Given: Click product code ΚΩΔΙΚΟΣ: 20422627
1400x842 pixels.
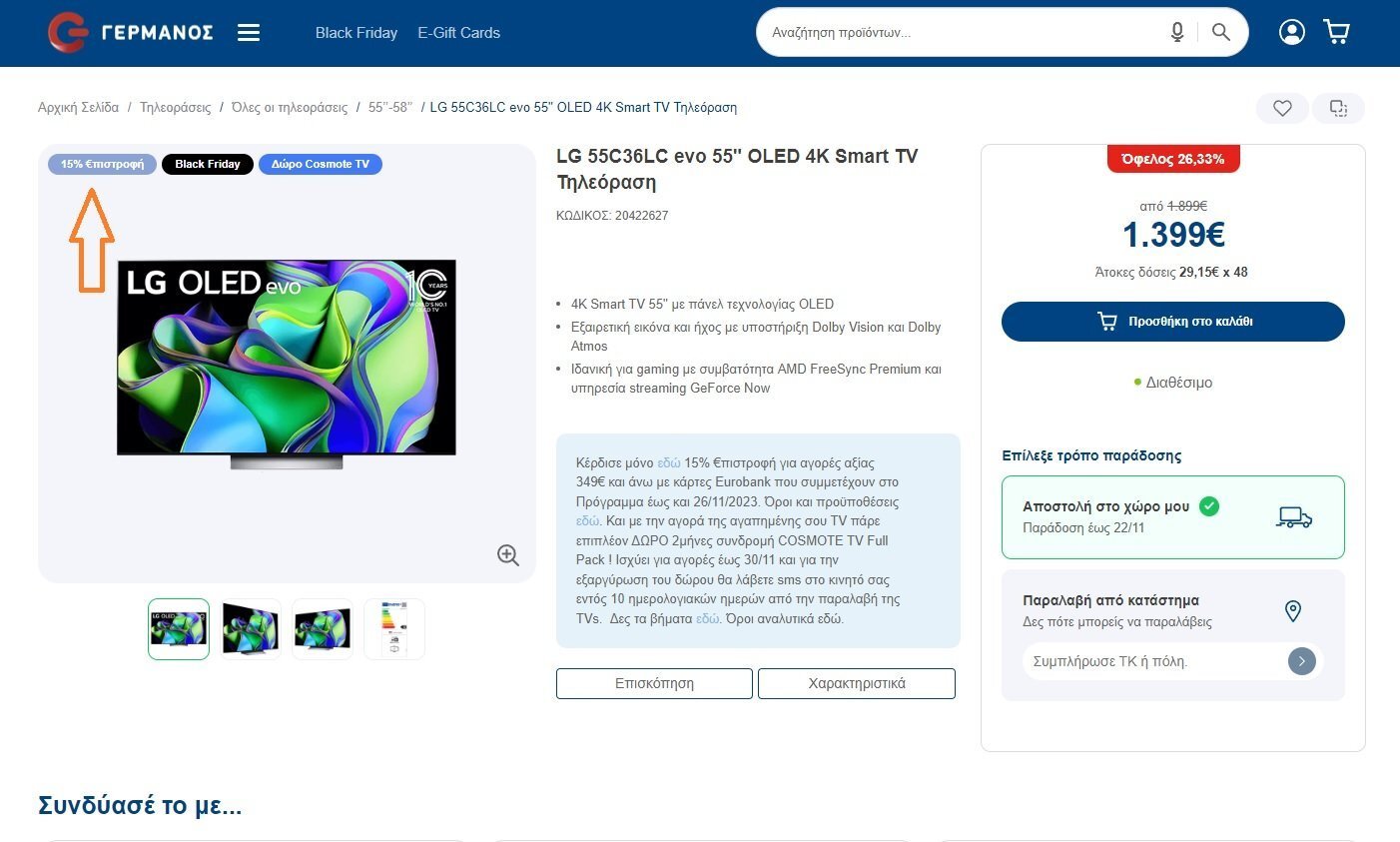Looking at the screenshot, I should click(x=612, y=216).
